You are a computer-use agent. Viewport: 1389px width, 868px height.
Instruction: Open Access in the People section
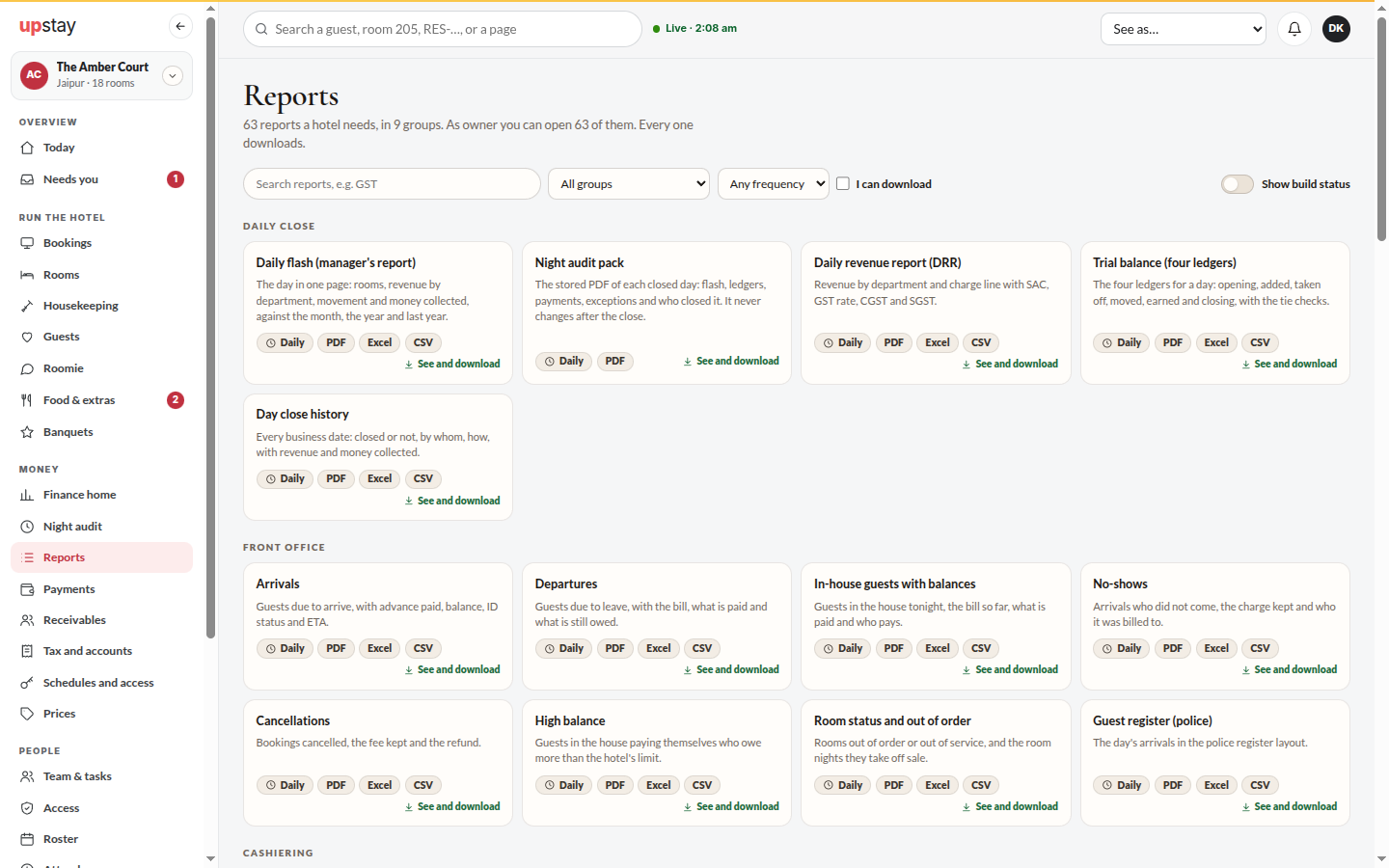[x=101, y=808]
